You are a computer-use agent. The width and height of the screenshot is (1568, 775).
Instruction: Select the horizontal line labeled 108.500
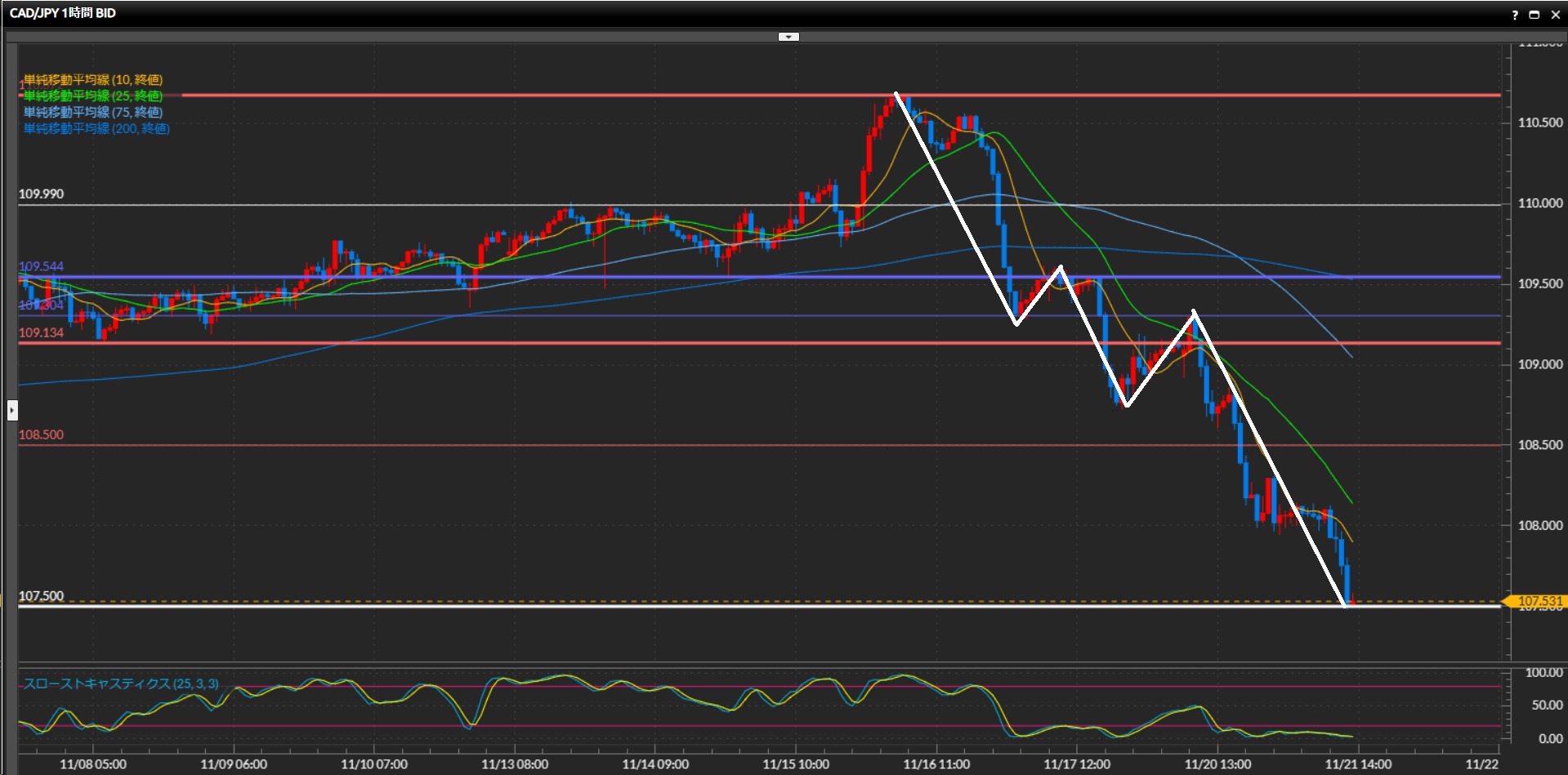(490, 445)
